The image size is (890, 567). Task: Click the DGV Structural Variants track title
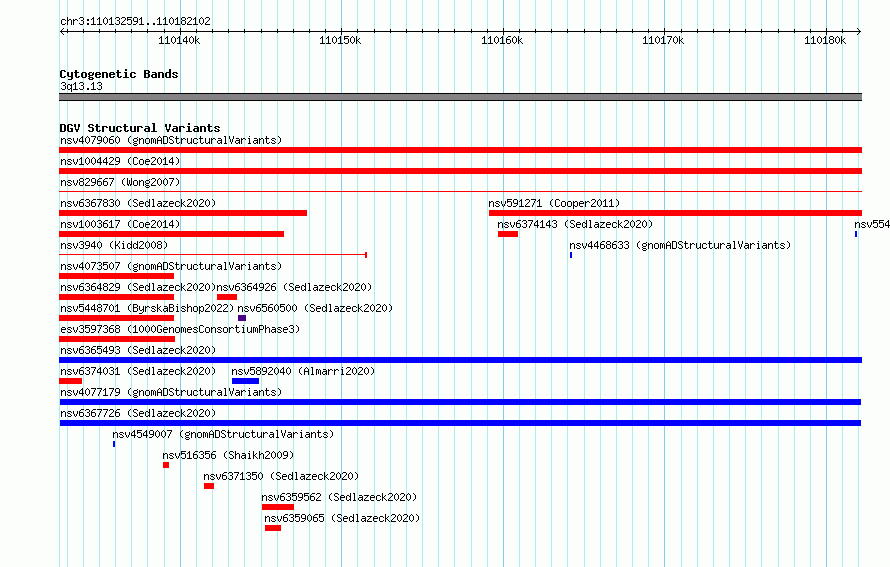pos(140,128)
